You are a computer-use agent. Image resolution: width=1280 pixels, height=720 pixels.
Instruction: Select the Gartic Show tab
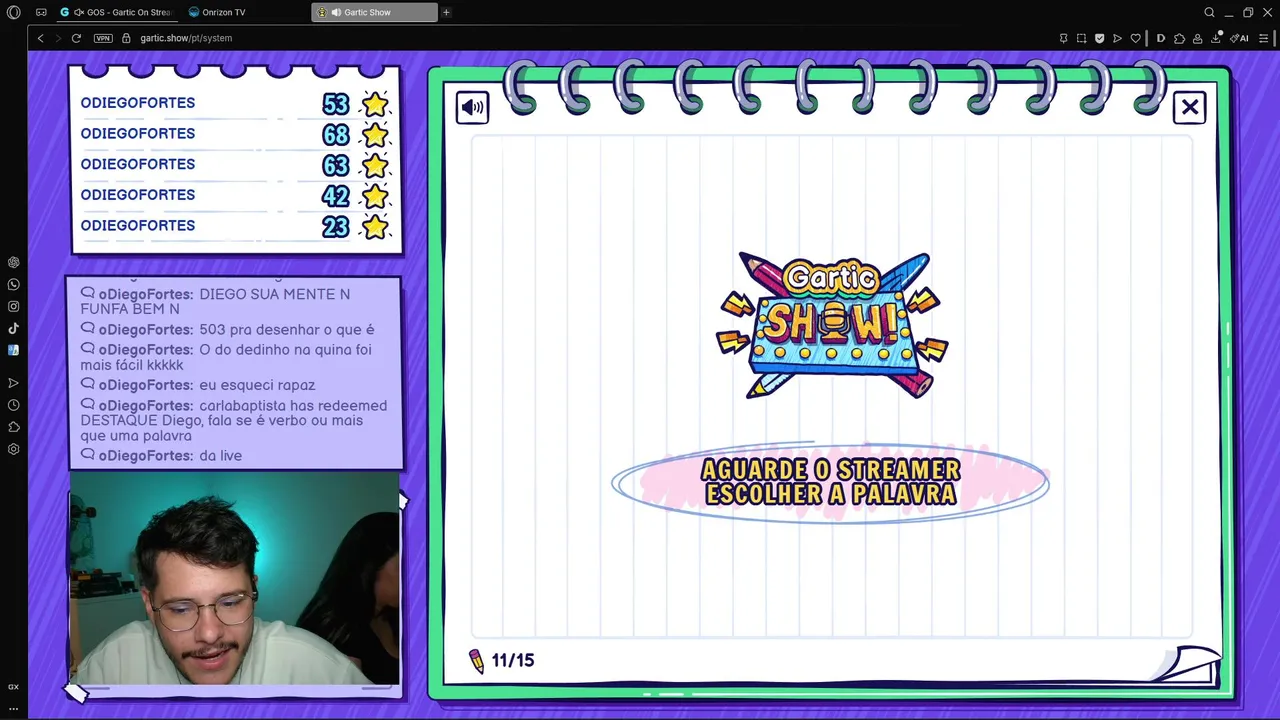tap(374, 12)
